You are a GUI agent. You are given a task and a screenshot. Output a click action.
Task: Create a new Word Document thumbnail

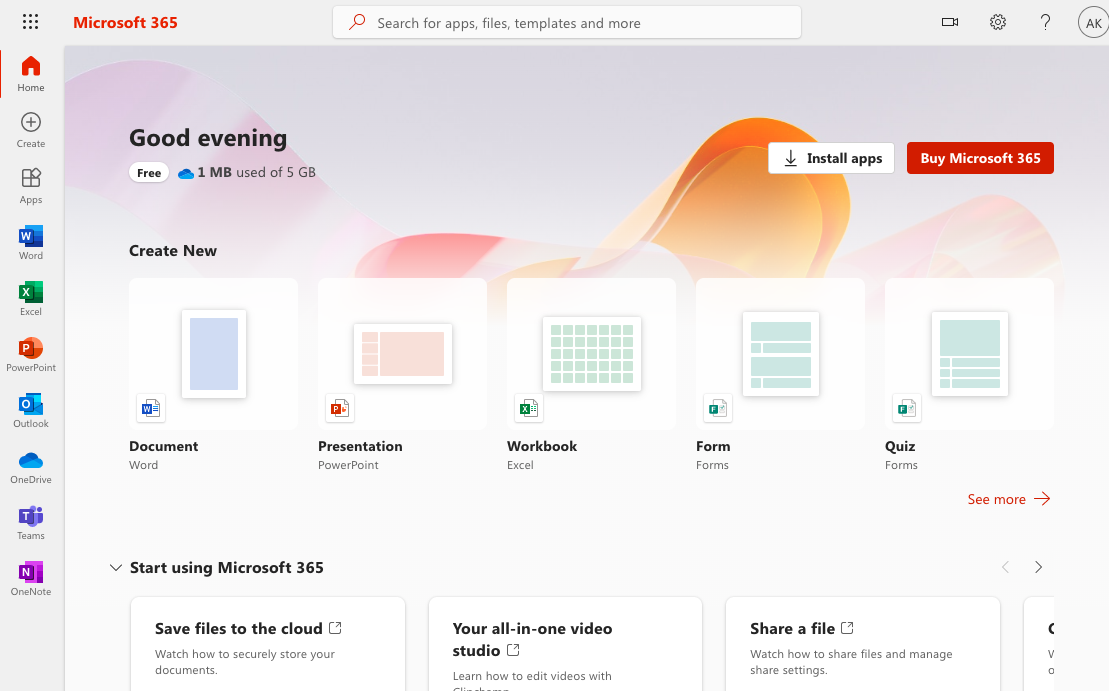pos(214,354)
